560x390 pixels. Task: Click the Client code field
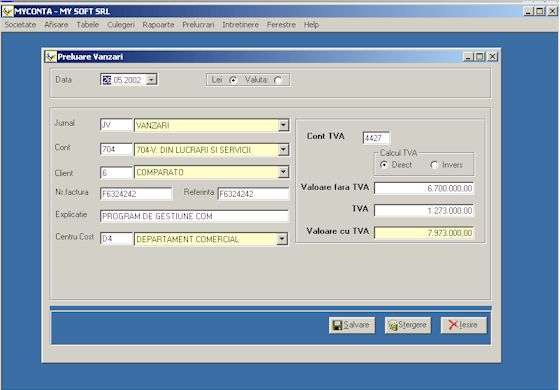(x=116, y=173)
